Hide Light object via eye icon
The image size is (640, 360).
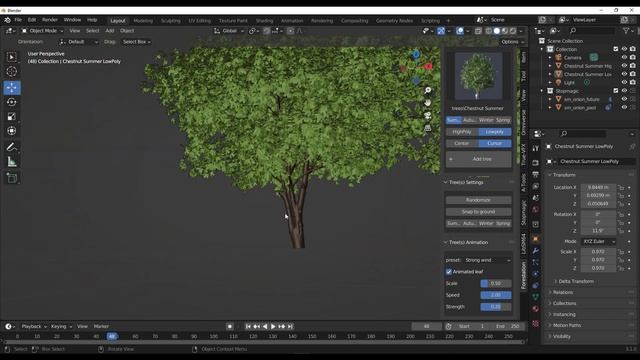click(x=624, y=82)
